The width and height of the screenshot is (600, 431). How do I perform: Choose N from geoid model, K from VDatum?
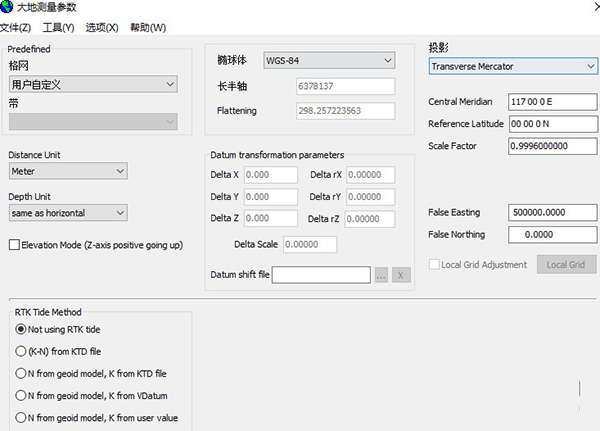21,395
